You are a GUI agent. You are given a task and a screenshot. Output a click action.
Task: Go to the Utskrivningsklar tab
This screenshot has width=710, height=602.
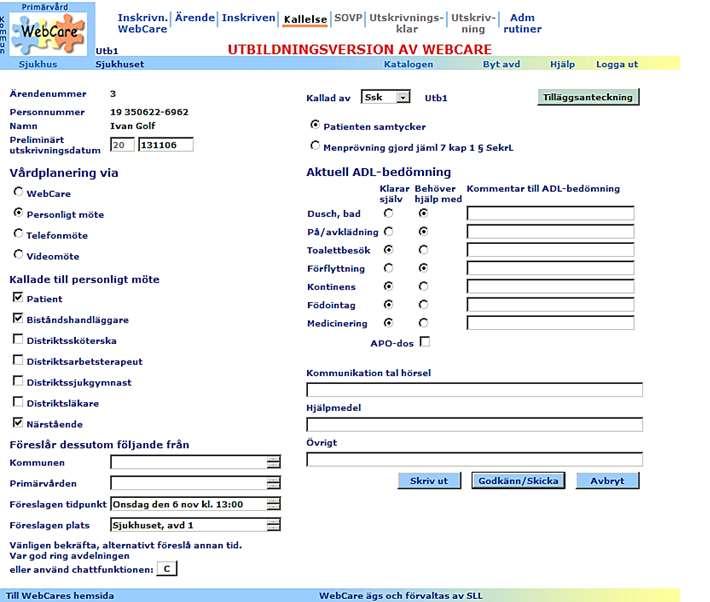point(406,23)
